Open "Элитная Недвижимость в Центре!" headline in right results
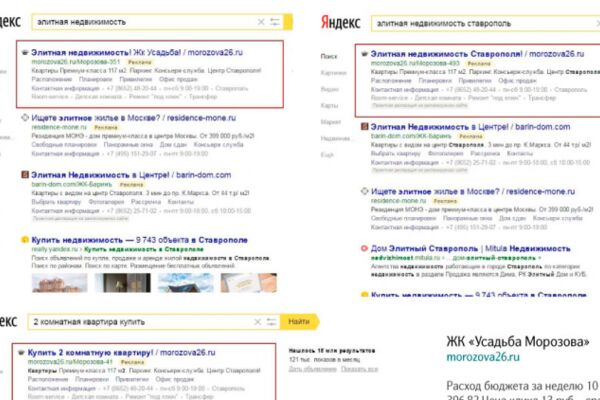The image size is (600, 400). [470, 127]
